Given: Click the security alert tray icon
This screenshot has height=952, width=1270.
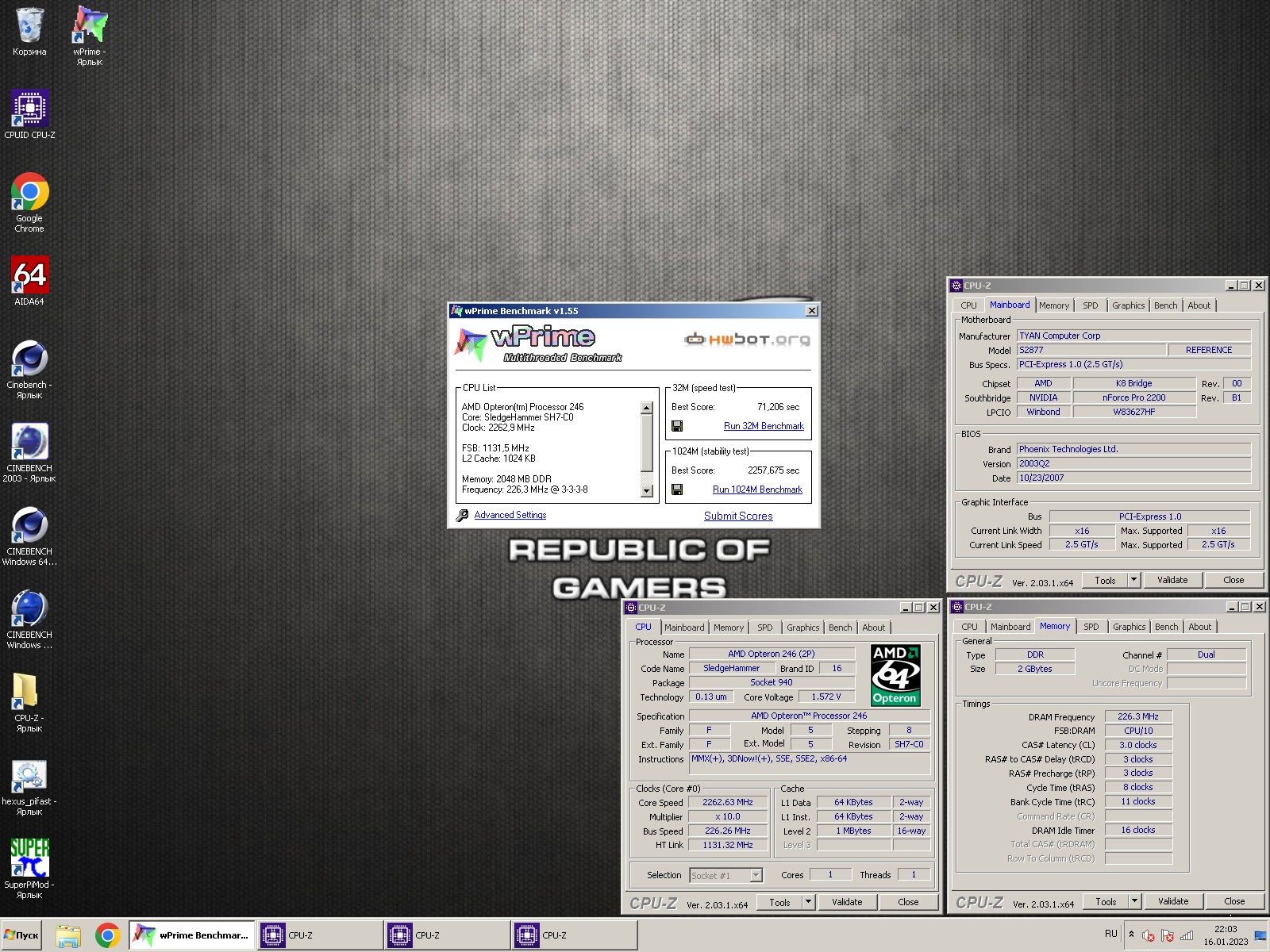Looking at the screenshot, I should point(1168,935).
